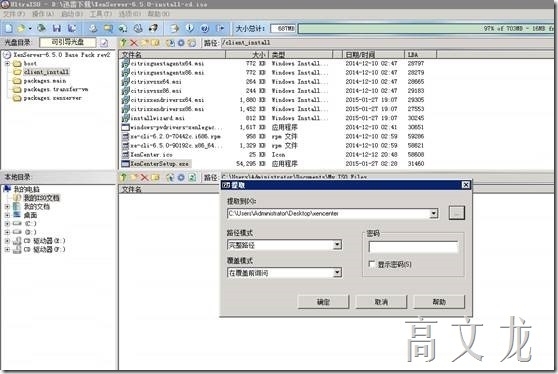The image size is (558, 374).
Task: Click the disc capacity usage bar showing 97%
Action: tap(426, 28)
